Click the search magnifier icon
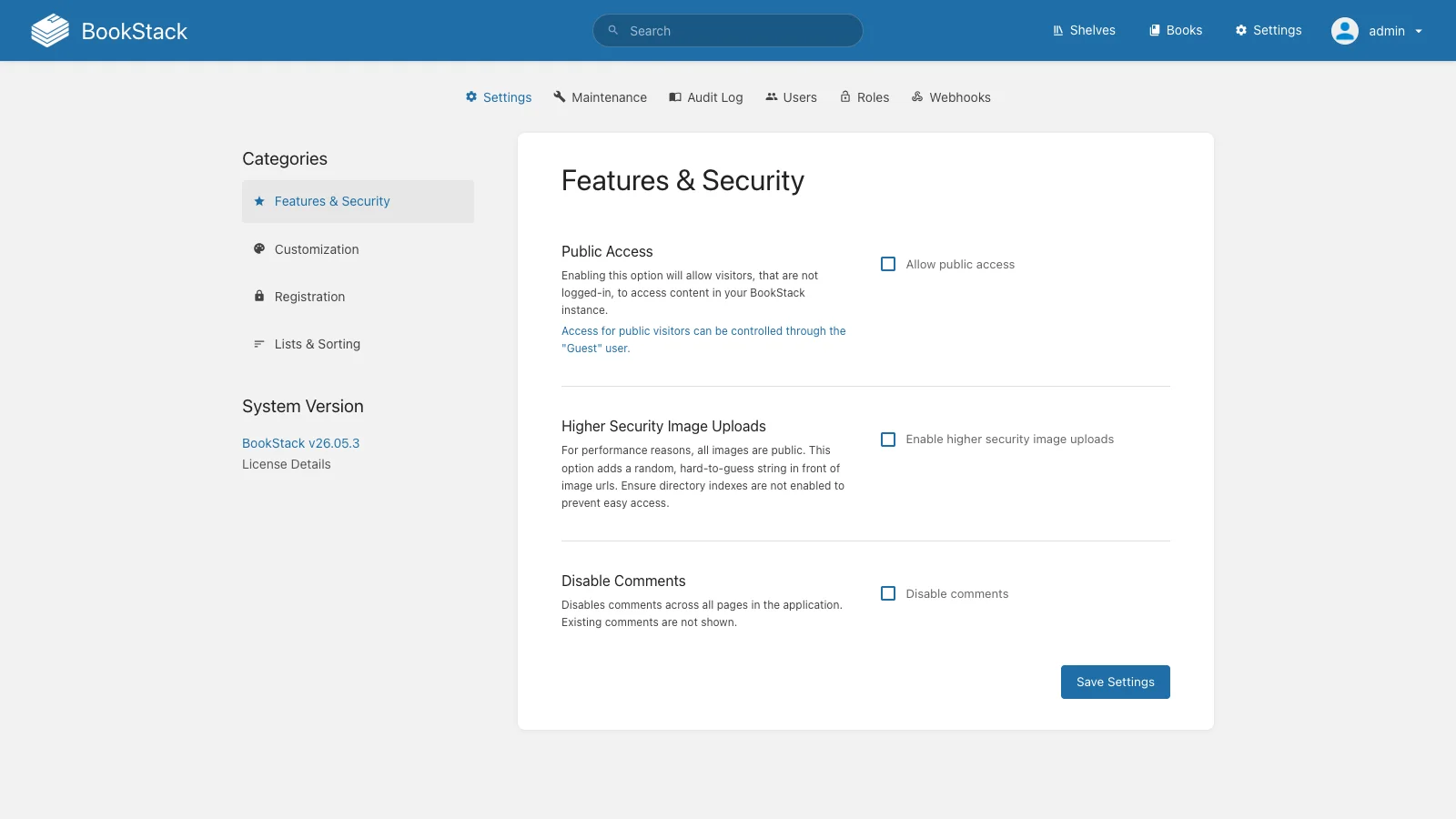Screen dimensions: 1456x819 pos(613,30)
